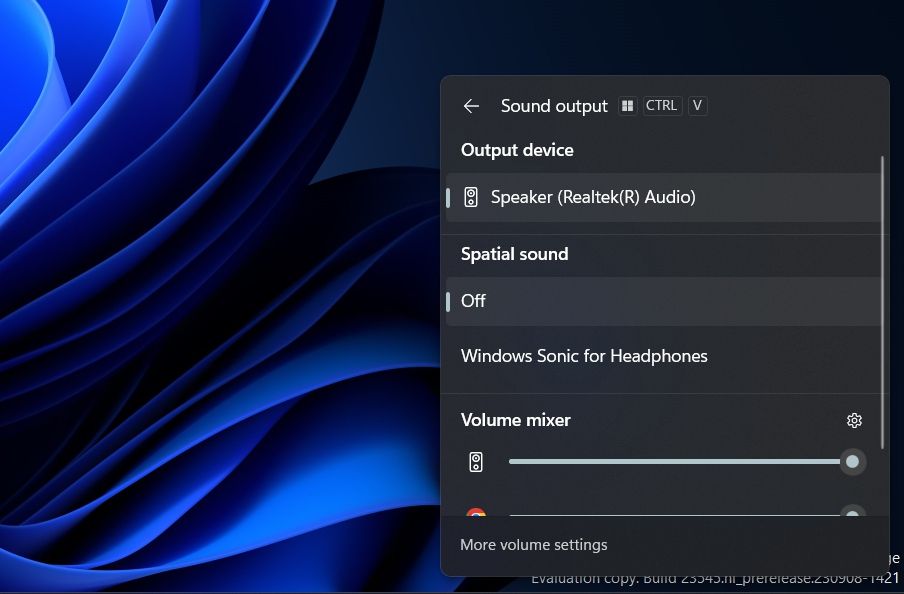Viewport: 904px width, 594px height.
Task: Enable Windows Sonic for Headphones
Action: (x=584, y=356)
